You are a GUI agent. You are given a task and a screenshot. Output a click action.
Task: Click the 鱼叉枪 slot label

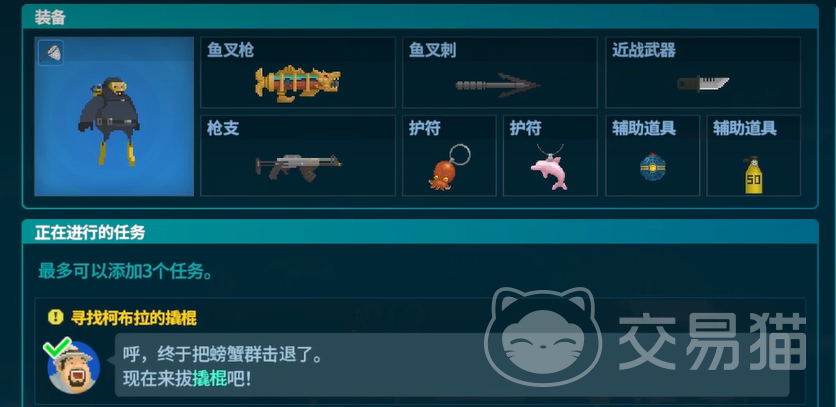[230, 51]
